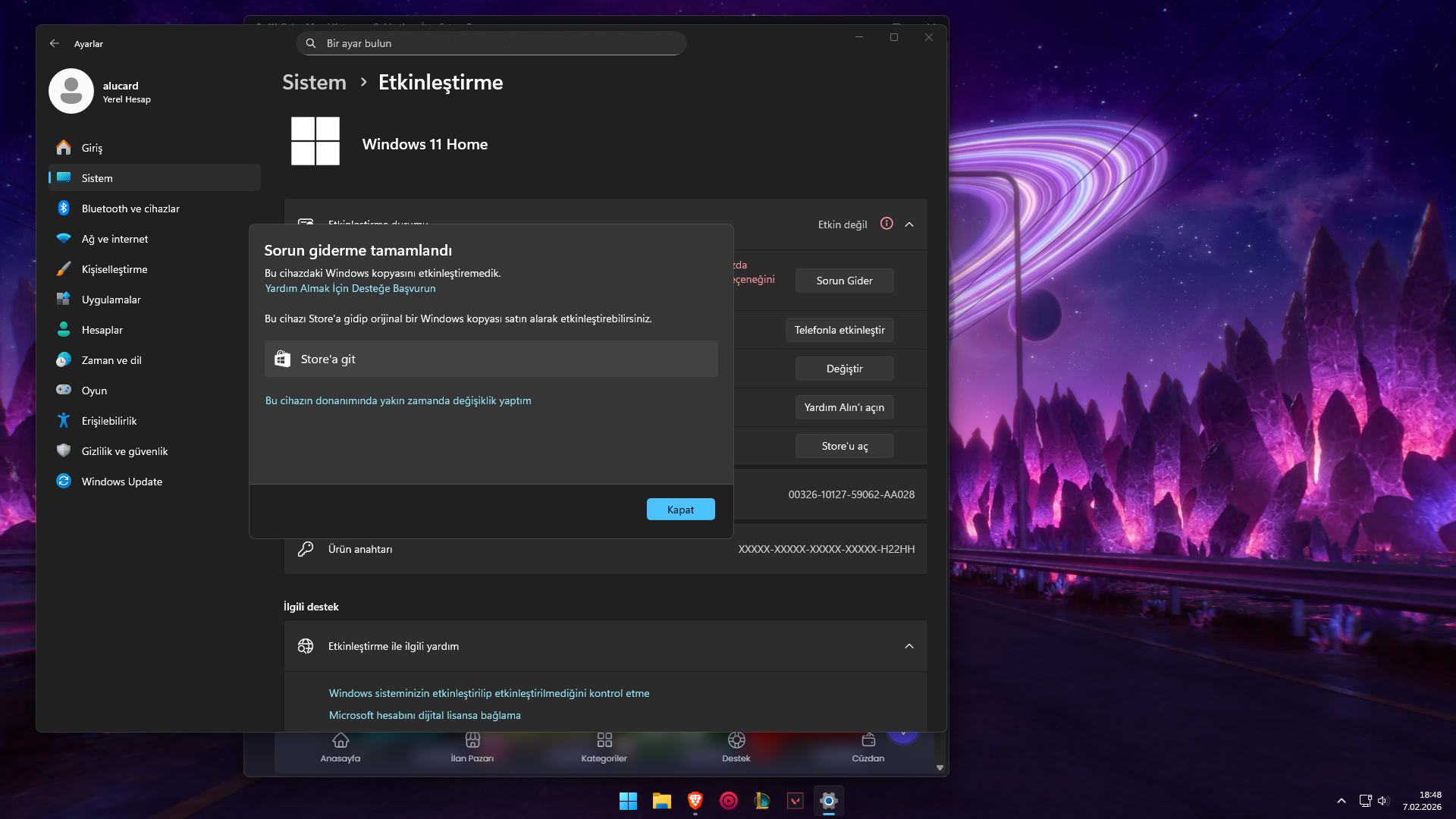
Task: Collapse Etkinleştirme ile ilgili yardım section
Action: click(x=909, y=646)
